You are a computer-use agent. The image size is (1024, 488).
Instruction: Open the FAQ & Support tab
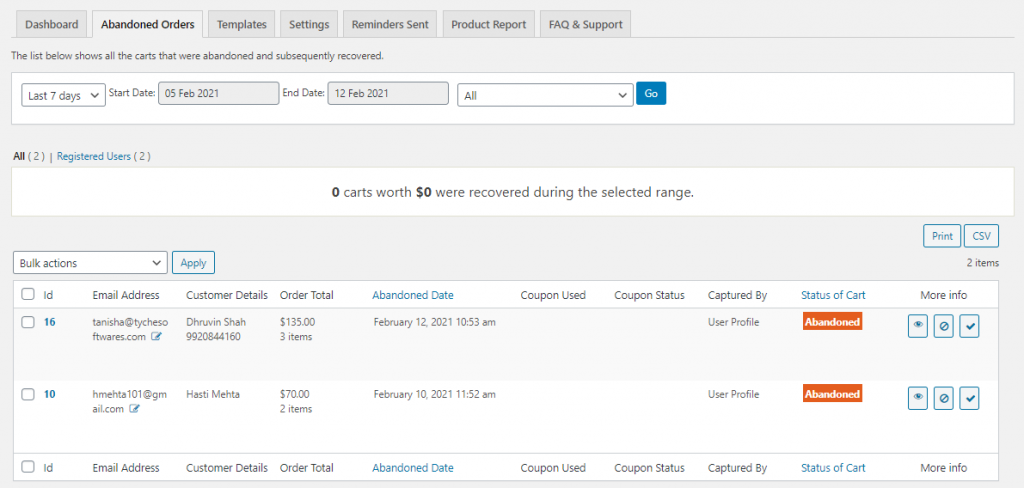(x=585, y=24)
